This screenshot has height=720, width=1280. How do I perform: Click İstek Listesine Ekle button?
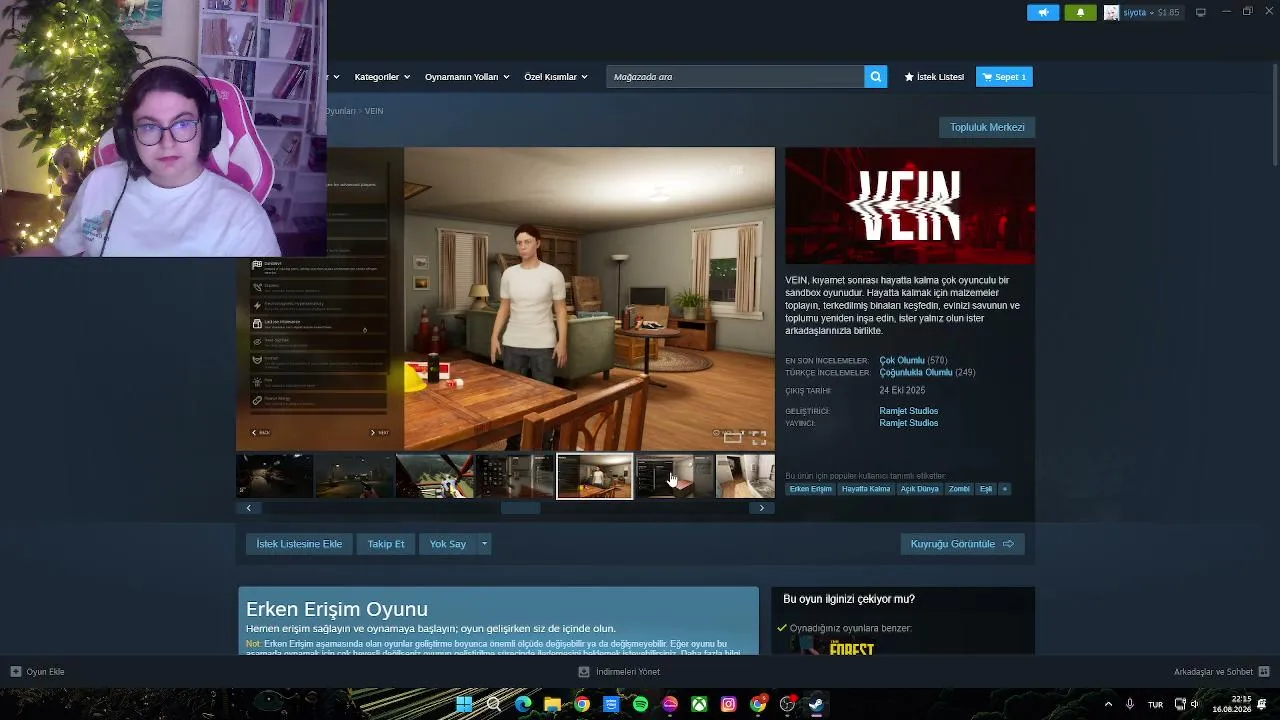(x=299, y=544)
